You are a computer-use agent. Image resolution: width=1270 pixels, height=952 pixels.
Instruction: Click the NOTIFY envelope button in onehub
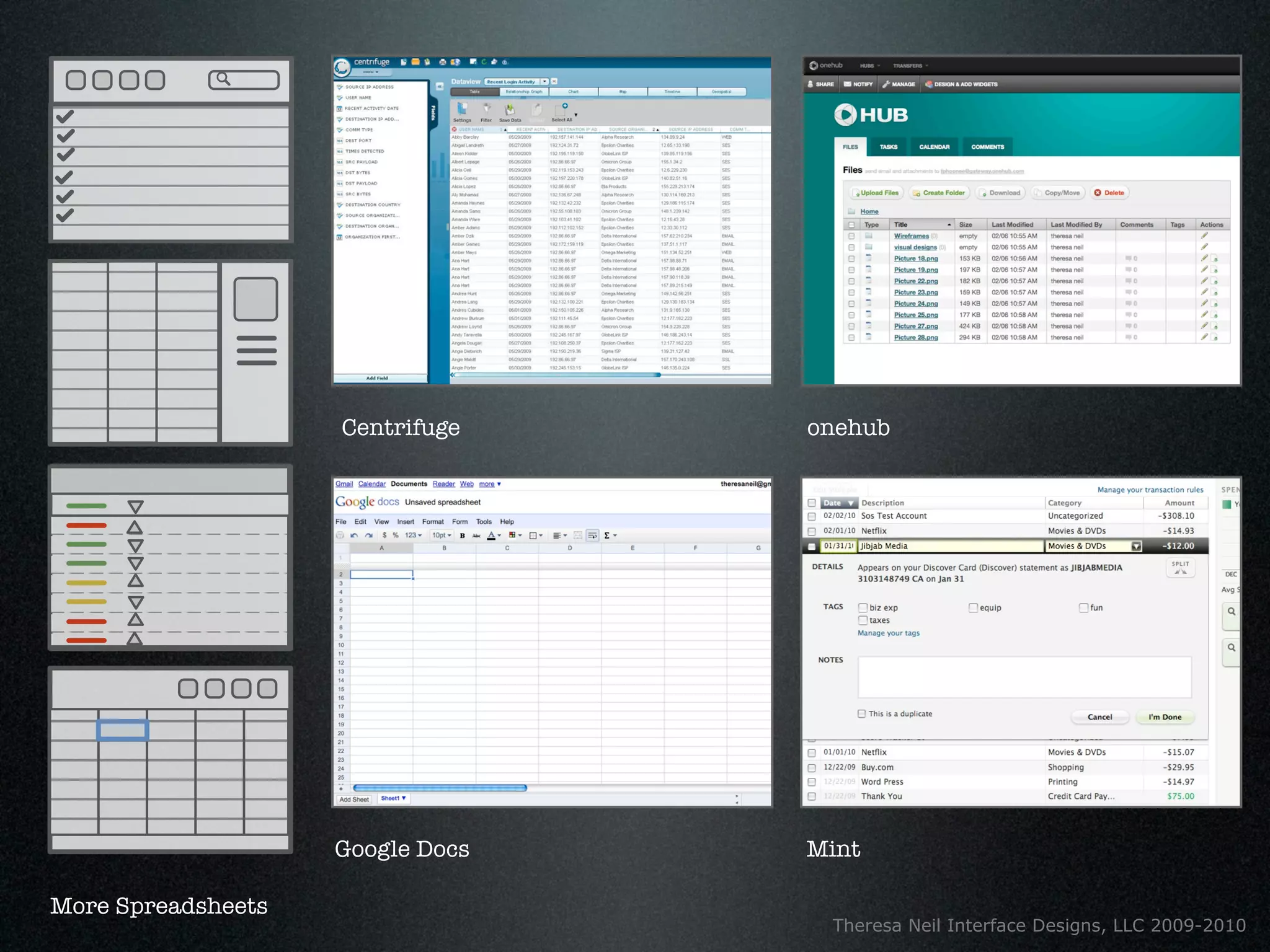click(x=858, y=84)
